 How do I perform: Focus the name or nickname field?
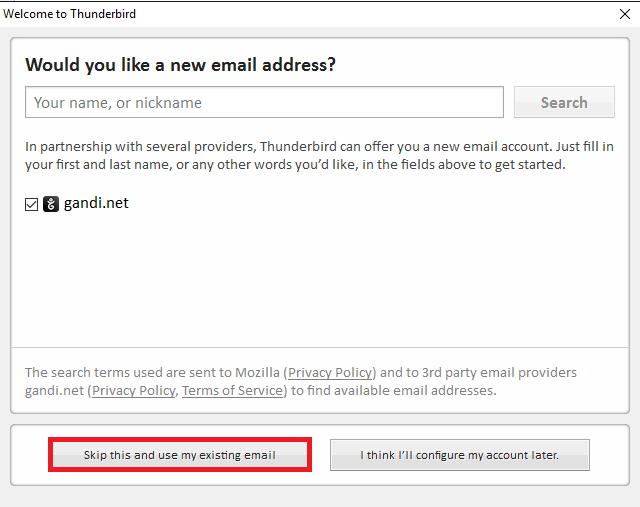coord(264,102)
